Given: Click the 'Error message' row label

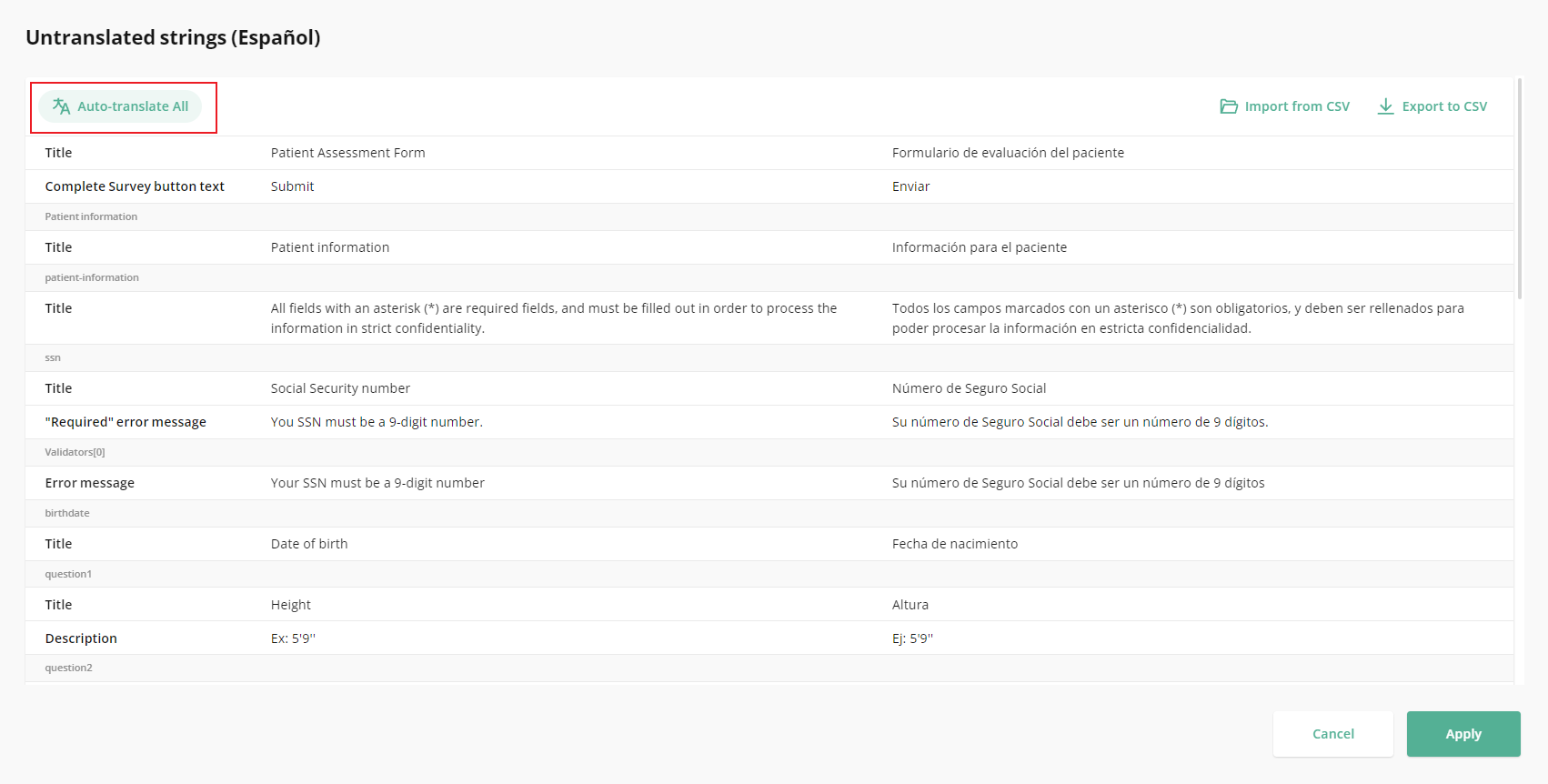Looking at the screenshot, I should click(90, 483).
